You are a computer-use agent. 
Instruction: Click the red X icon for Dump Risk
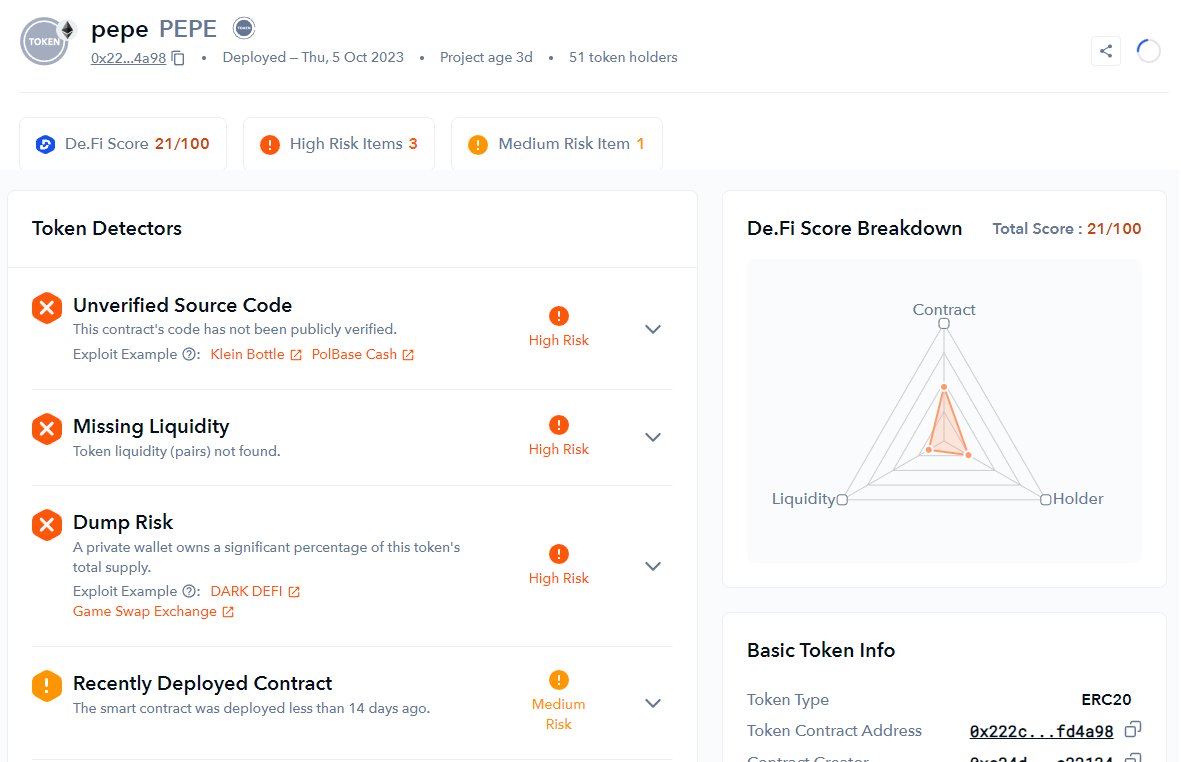coord(47,525)
